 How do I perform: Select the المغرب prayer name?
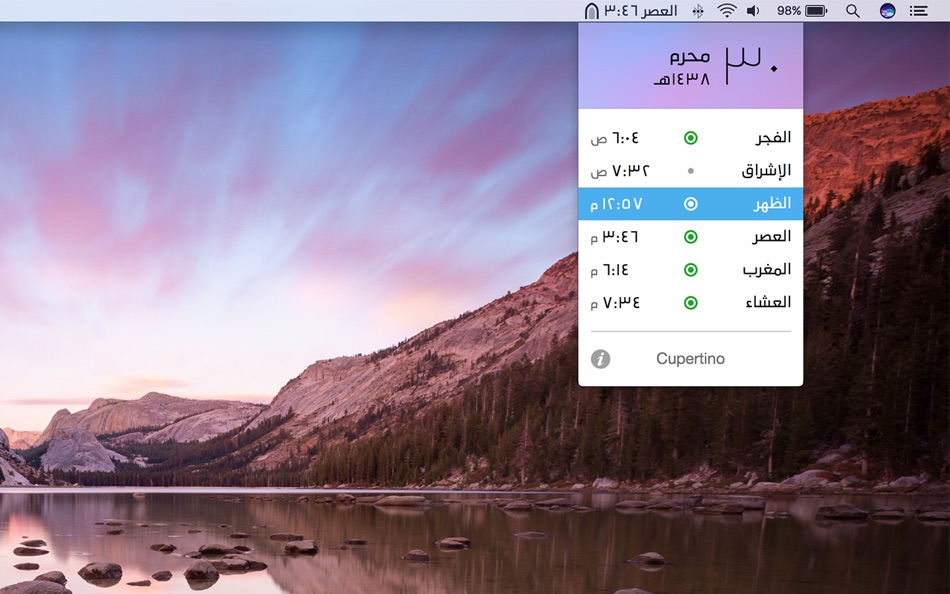(767, 270)
